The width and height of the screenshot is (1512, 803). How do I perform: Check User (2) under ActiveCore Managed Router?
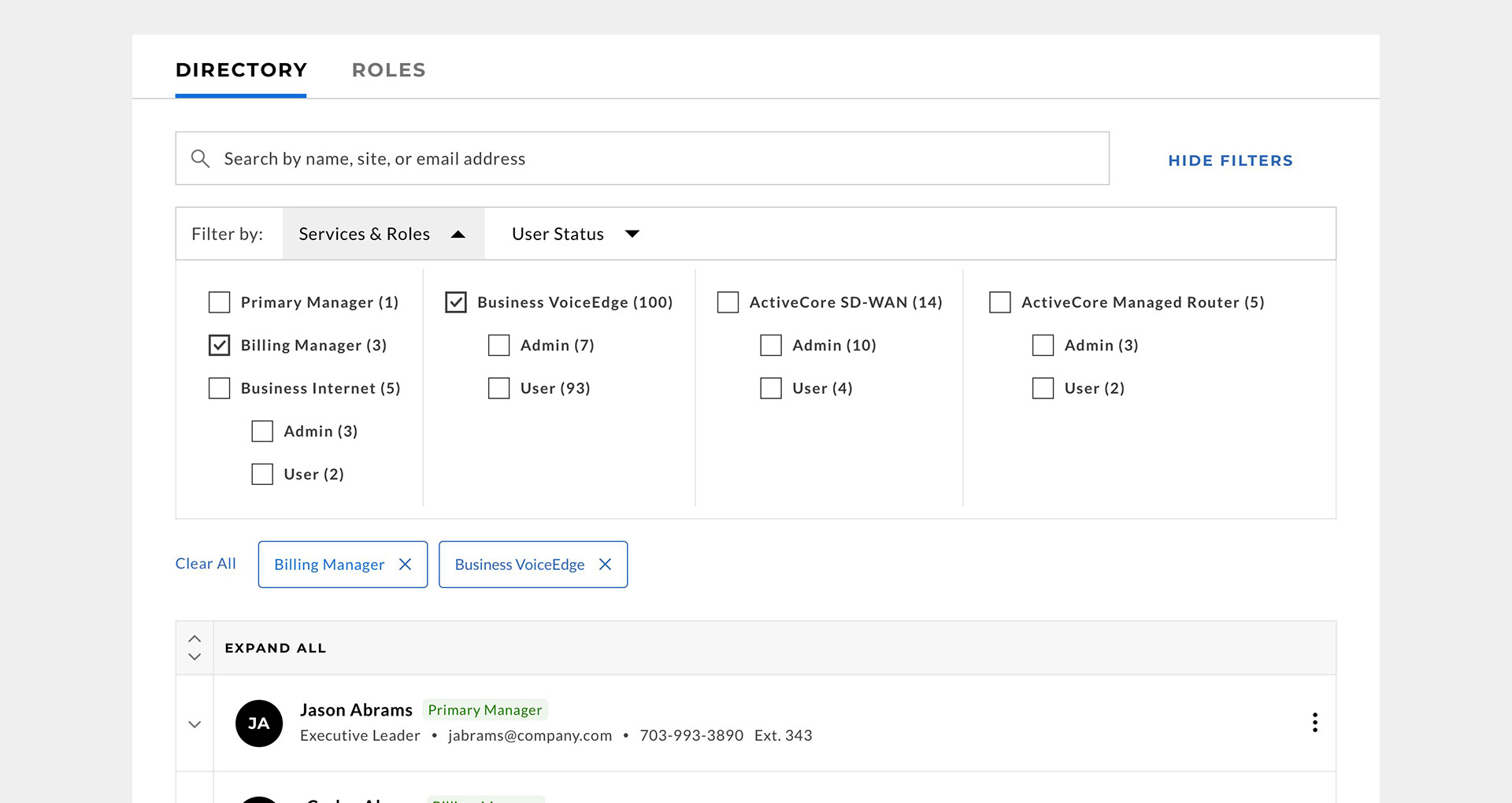point(1043,388)
